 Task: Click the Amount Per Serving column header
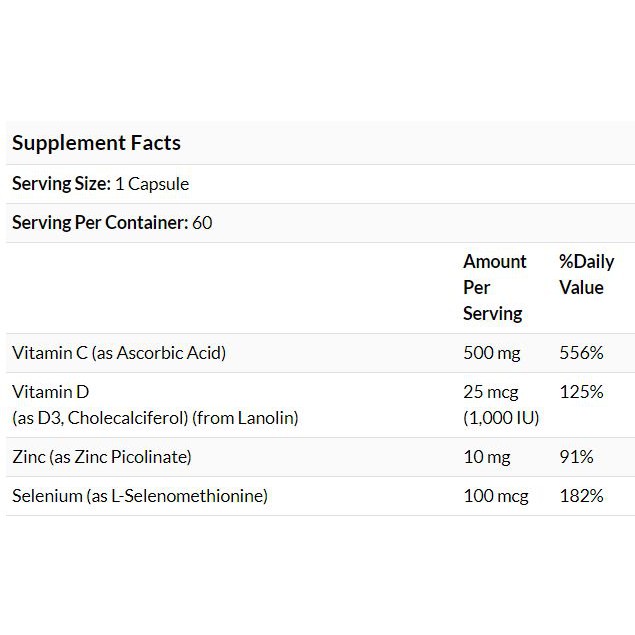(494, 288)
